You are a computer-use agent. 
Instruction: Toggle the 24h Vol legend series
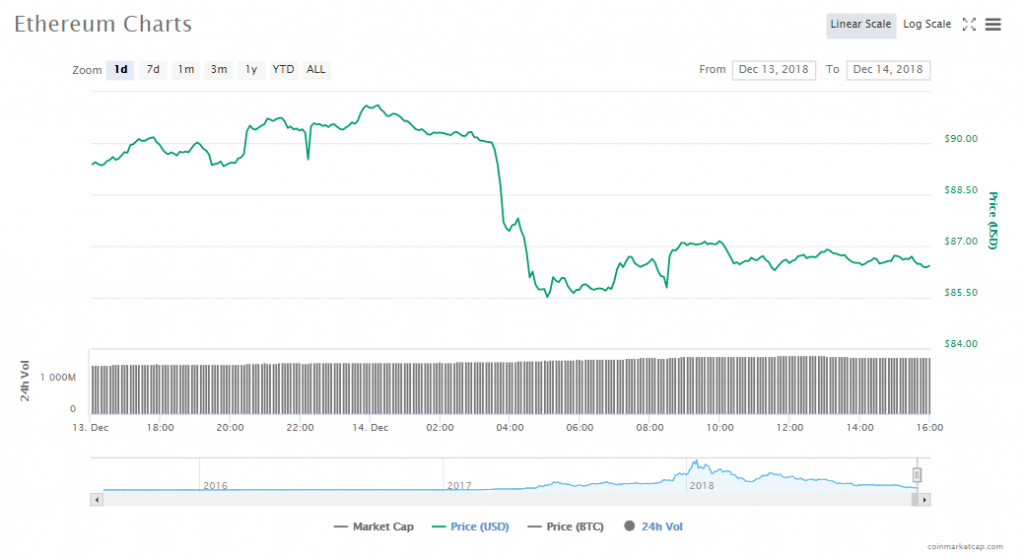(x=653, y=526)
